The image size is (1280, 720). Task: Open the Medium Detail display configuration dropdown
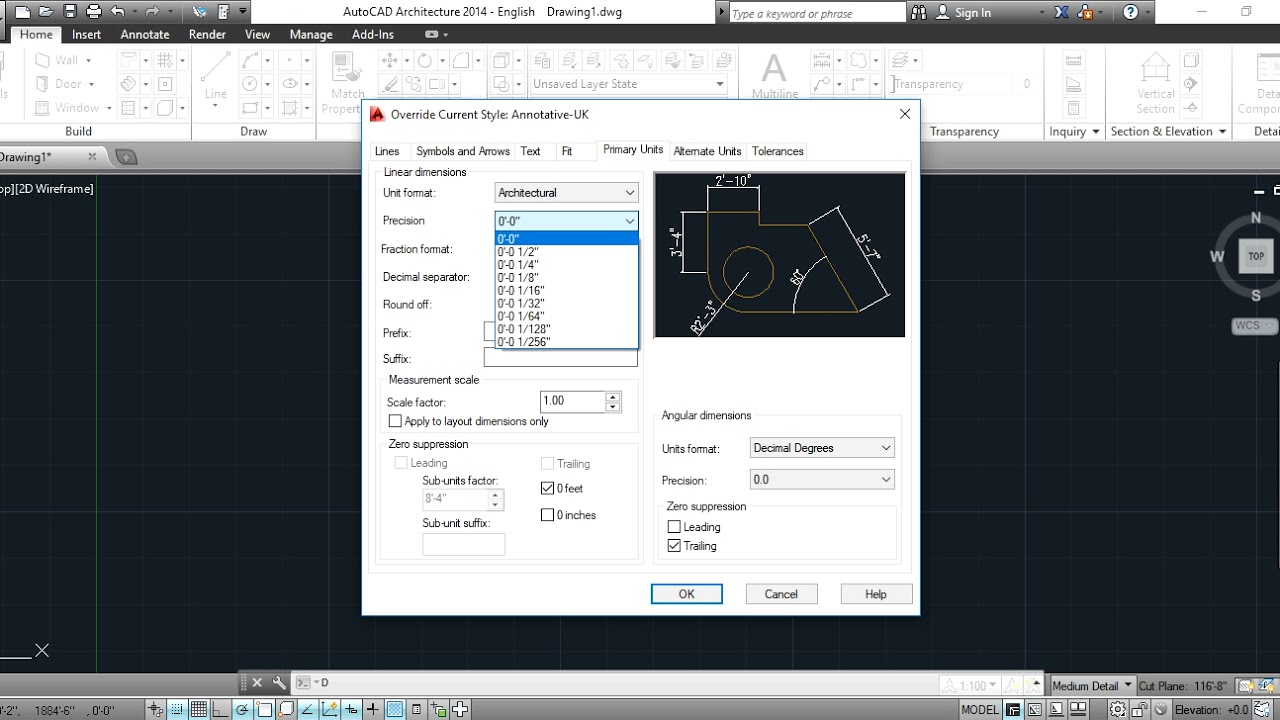pos(1092,685)
